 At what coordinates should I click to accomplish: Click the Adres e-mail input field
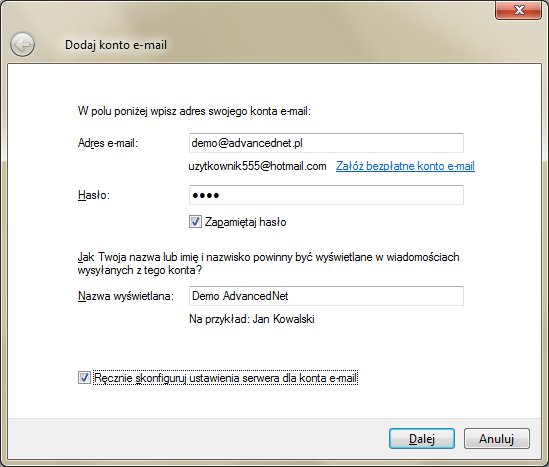[x=326, y=143]
